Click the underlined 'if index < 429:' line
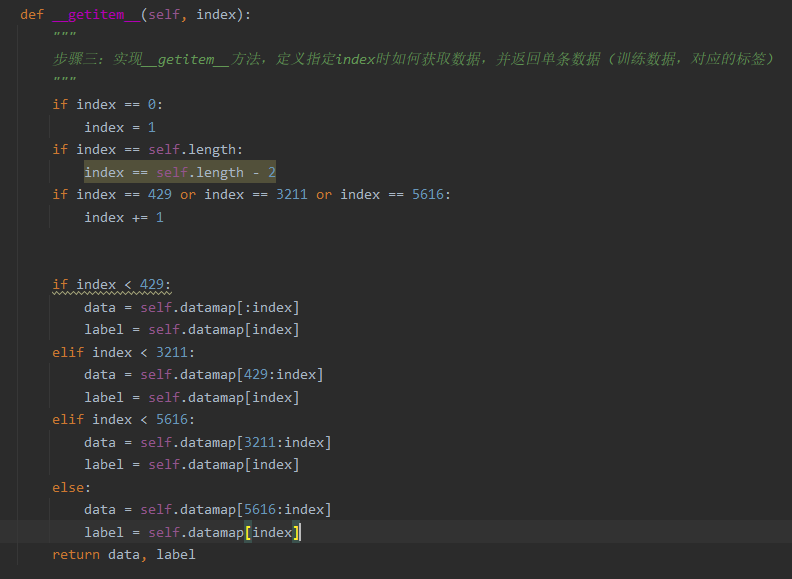Viewport: 792px width, 579px height. (112, 285)
